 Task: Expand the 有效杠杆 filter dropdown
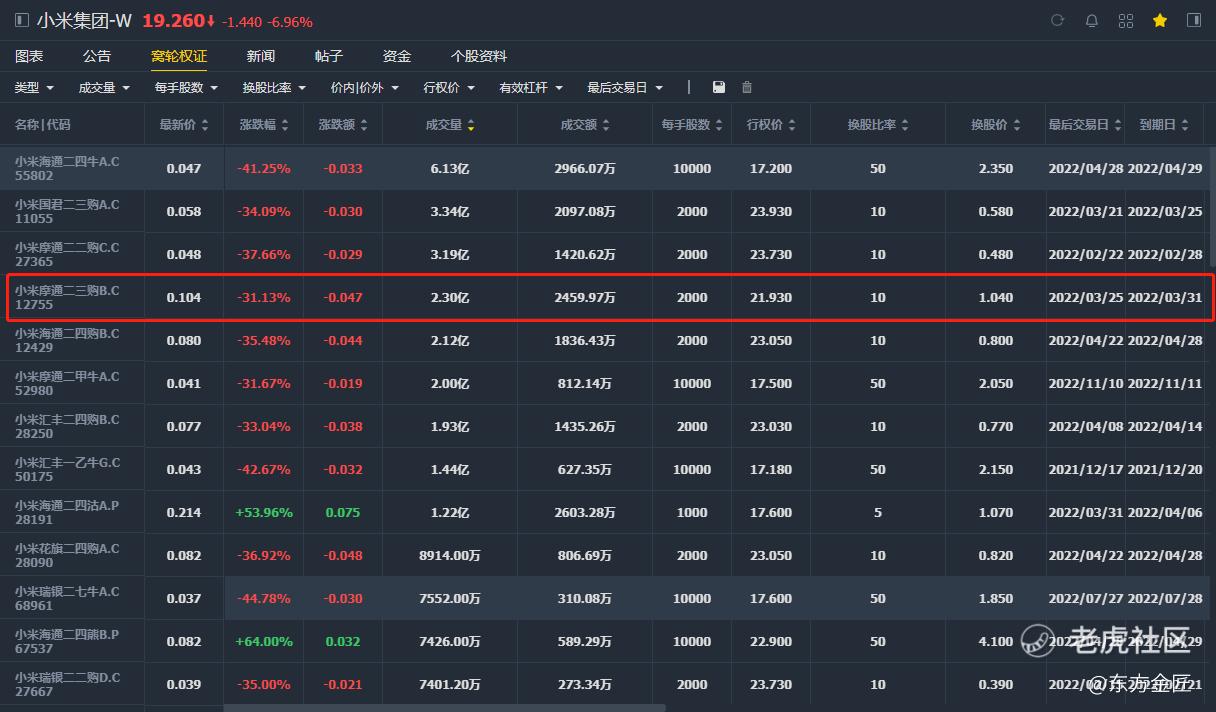point(531,88)
